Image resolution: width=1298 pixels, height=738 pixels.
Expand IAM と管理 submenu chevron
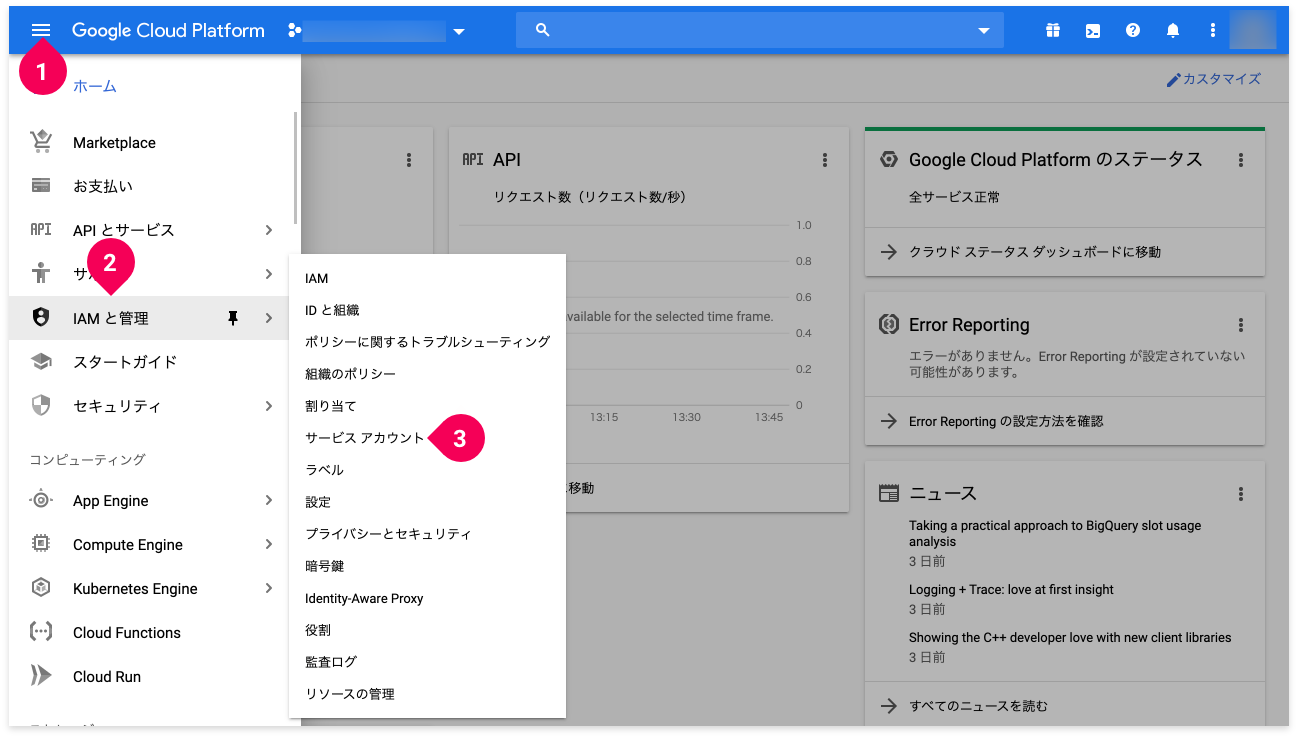click(269, 318)
